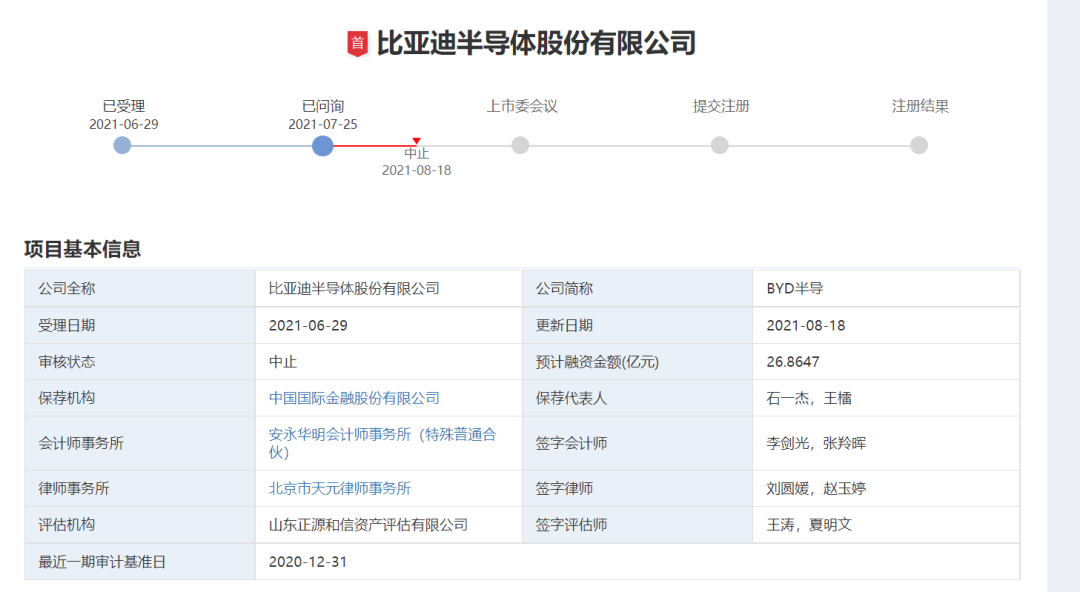Click the 2021-07-25 date under 已问询

click(x=322, y=124)
